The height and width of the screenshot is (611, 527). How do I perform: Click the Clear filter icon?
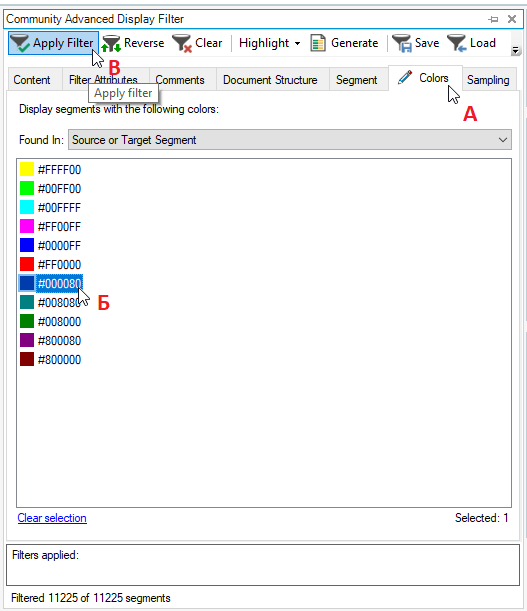pos(182,43)
